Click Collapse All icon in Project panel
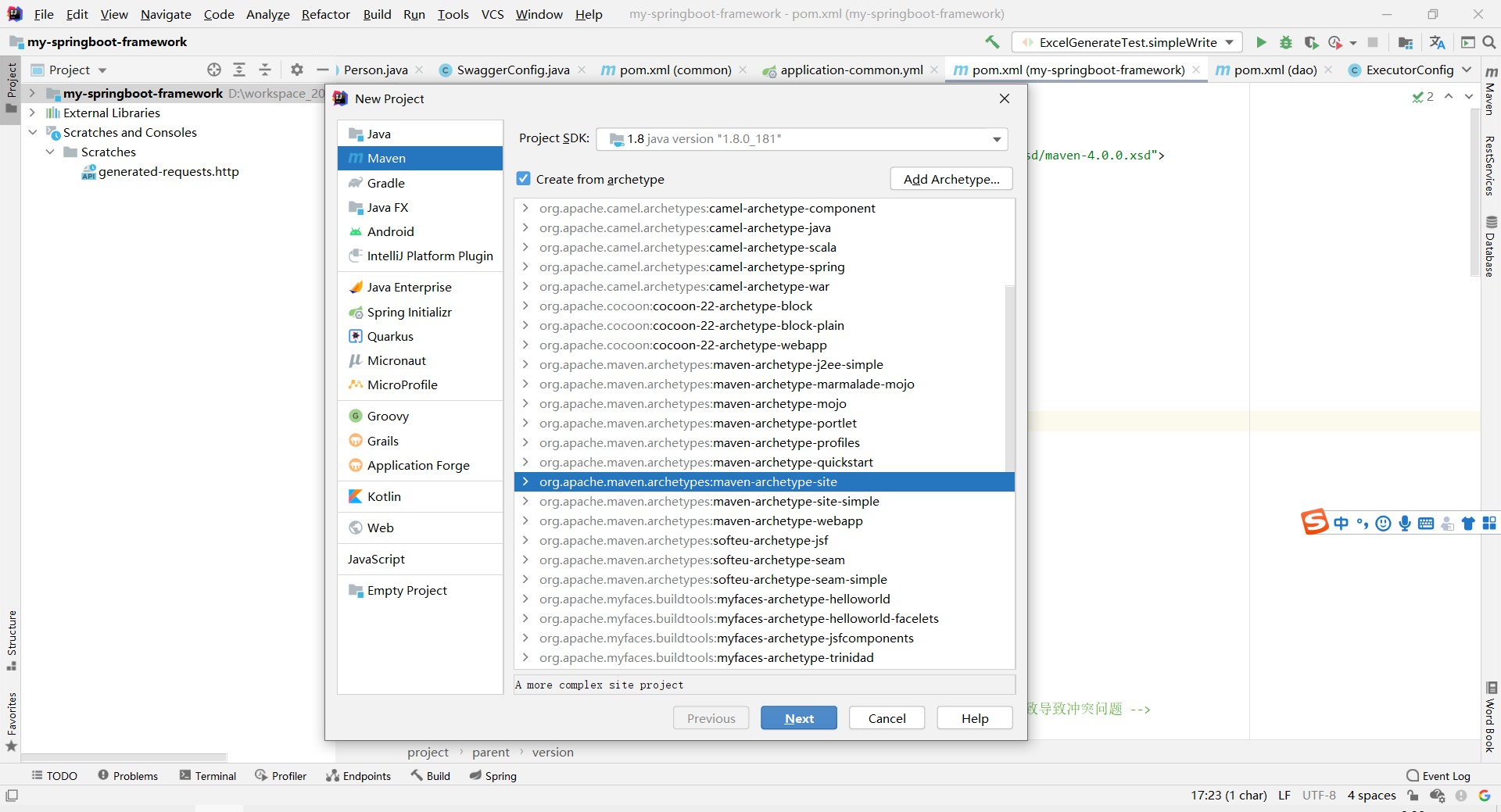1501x812 pixels. tap(265, 70)
